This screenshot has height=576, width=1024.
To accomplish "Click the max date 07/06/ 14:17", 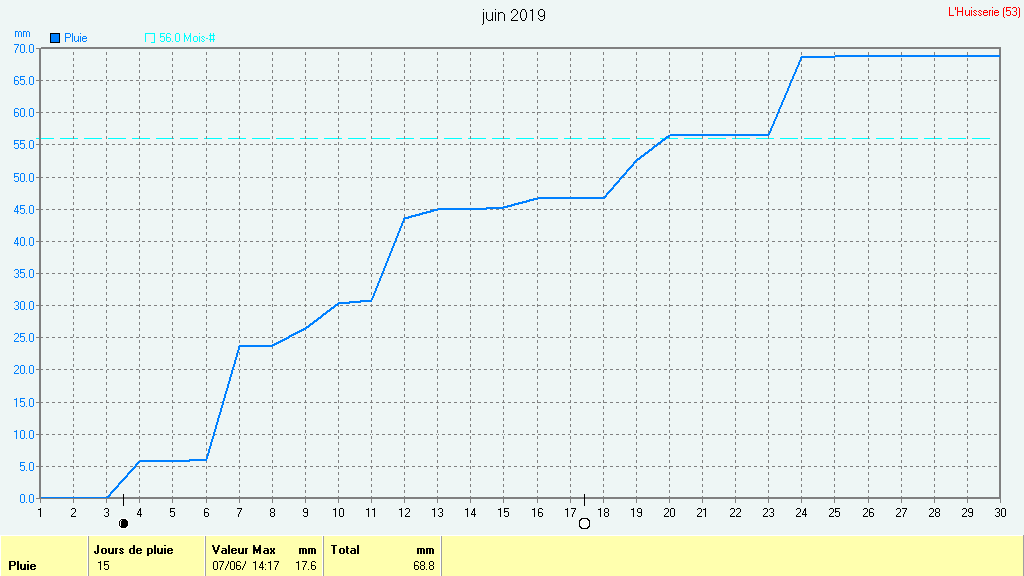I will tap(246, 566).
